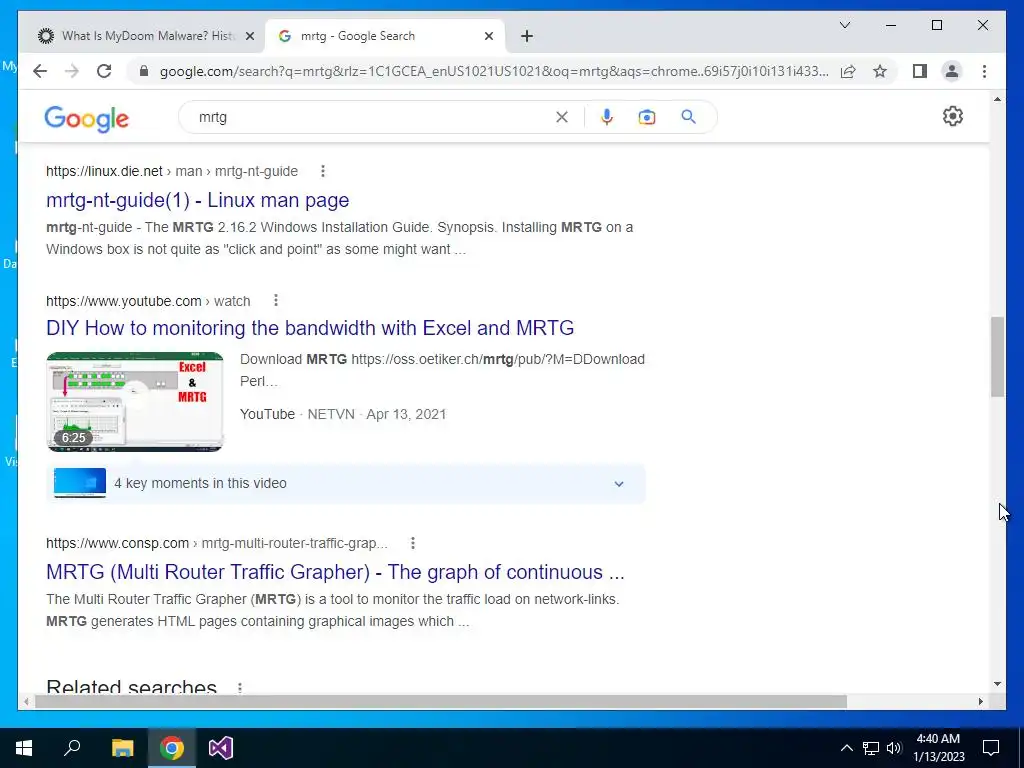
Task: Click the scroll right arrow
Action: point(981,701)
